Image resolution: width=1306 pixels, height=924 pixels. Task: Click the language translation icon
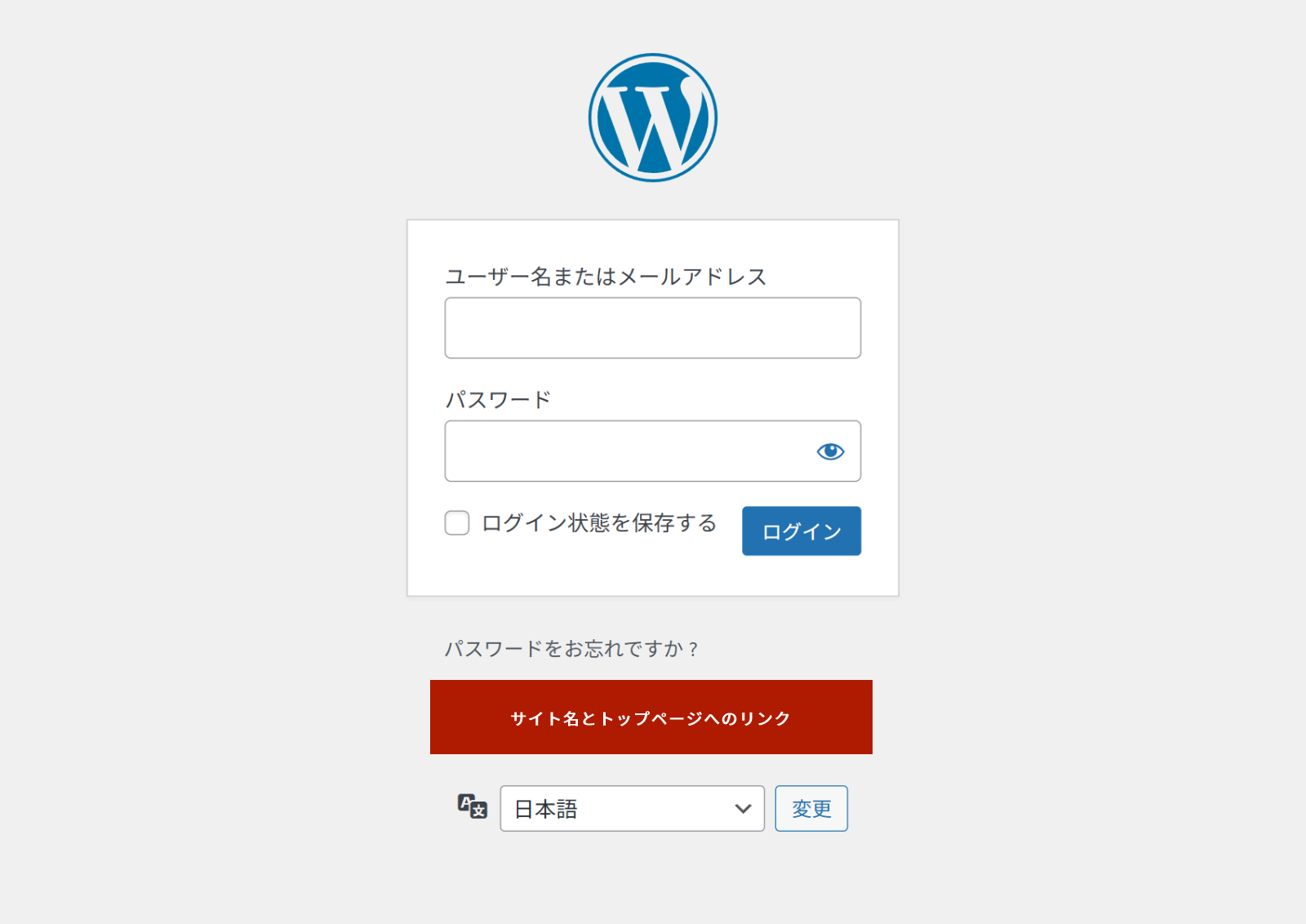point(472,806)
